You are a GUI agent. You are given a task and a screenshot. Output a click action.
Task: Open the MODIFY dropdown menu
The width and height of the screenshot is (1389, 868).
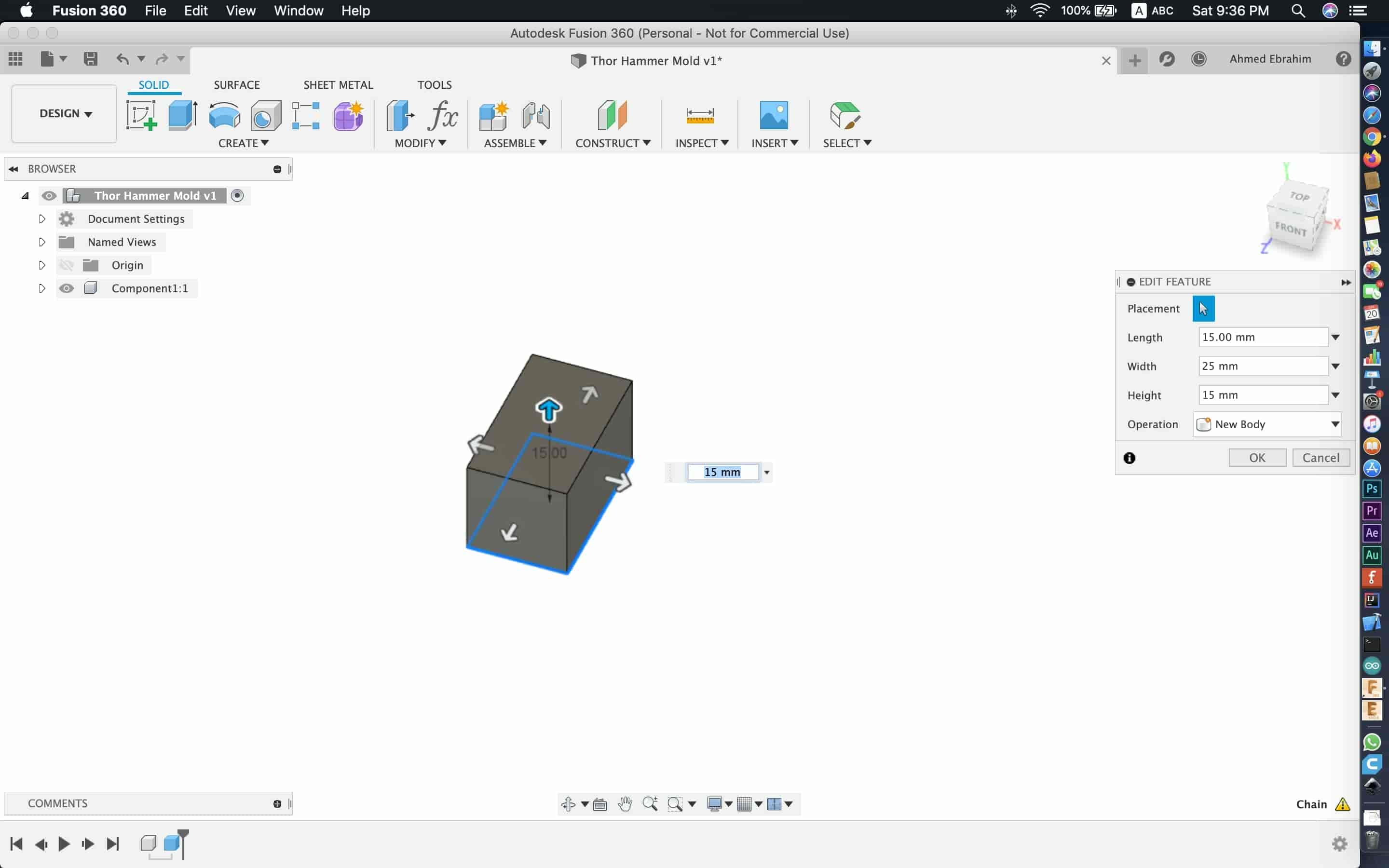[x=420, y=143]
